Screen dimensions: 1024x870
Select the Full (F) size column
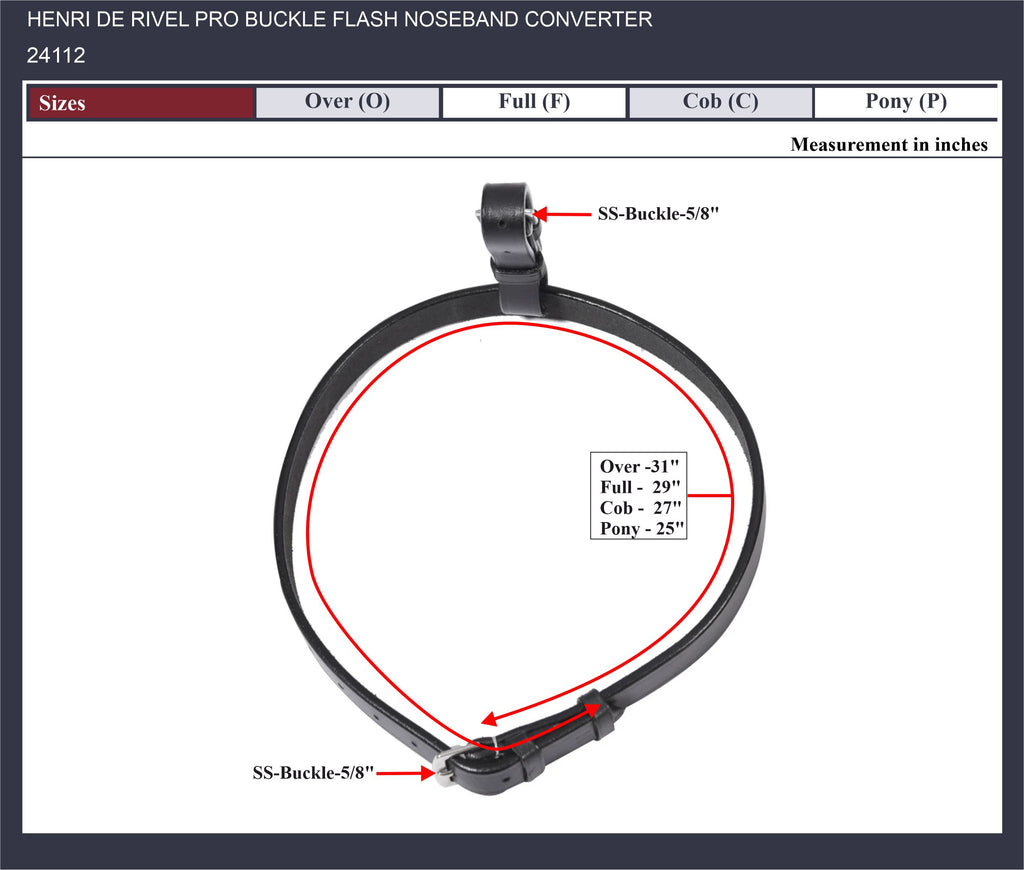click(x=534, y=103)
